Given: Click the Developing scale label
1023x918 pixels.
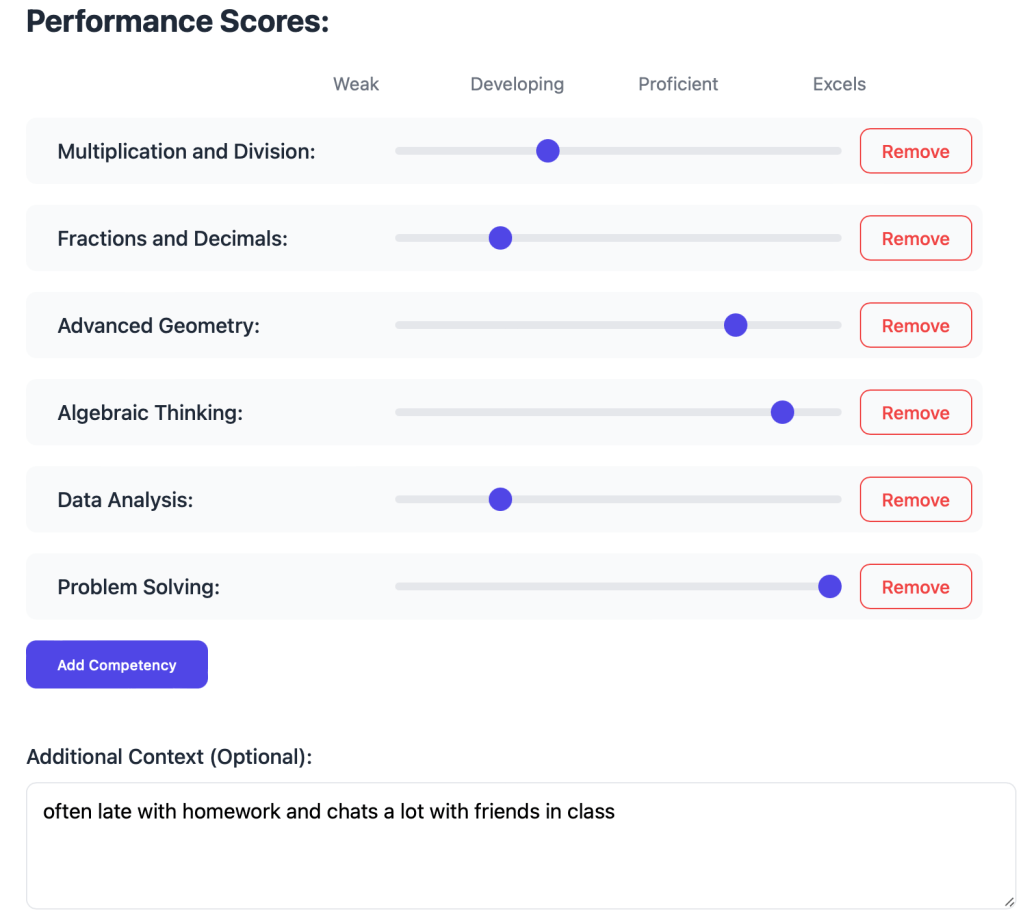Looking at the screenshot, I should click(x=517, y=84).
